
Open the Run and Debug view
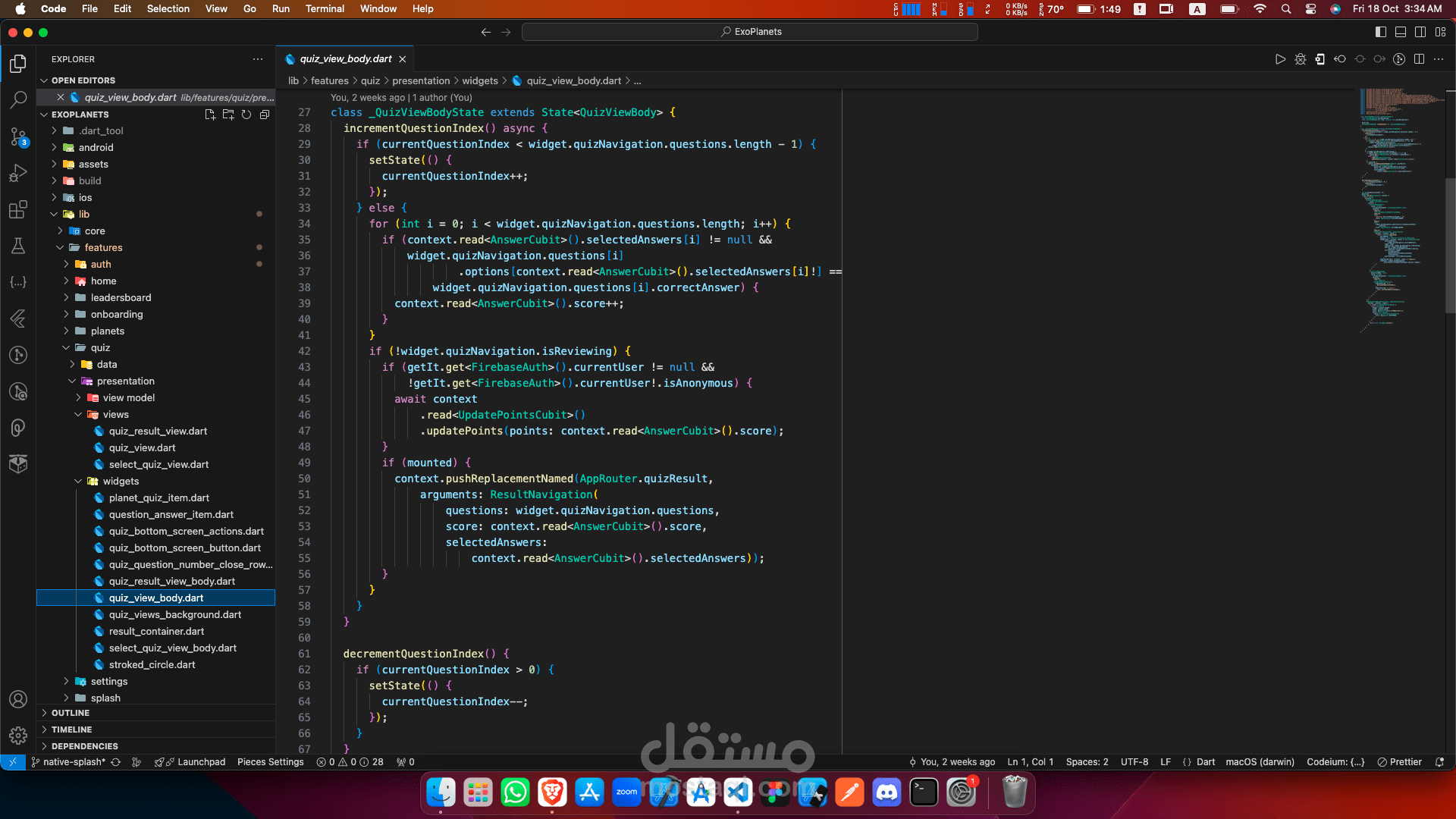click(x=18, y=174)
